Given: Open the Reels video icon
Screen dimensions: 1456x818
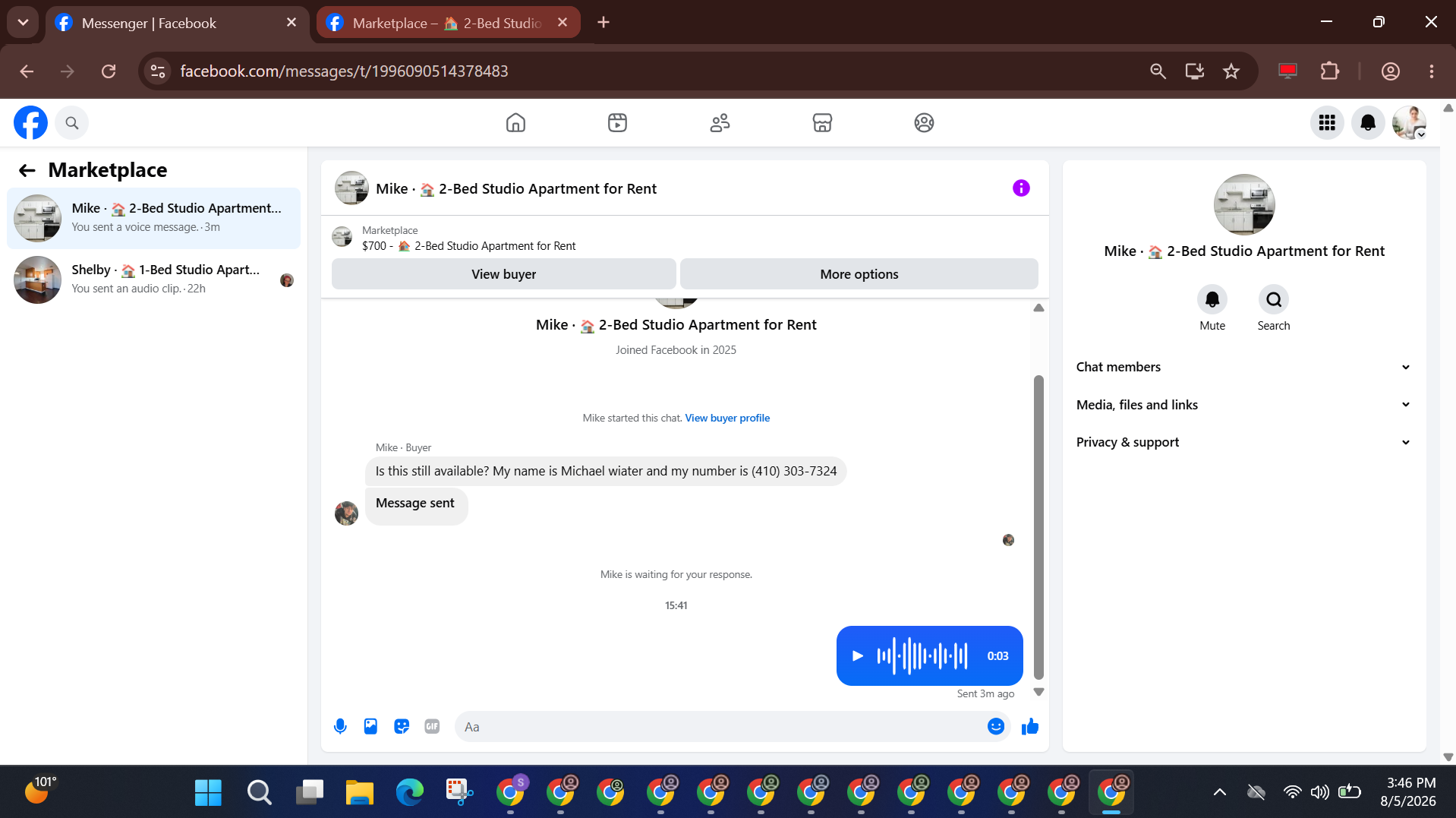Looking at the screenshot, I should [x=617, y=122].
